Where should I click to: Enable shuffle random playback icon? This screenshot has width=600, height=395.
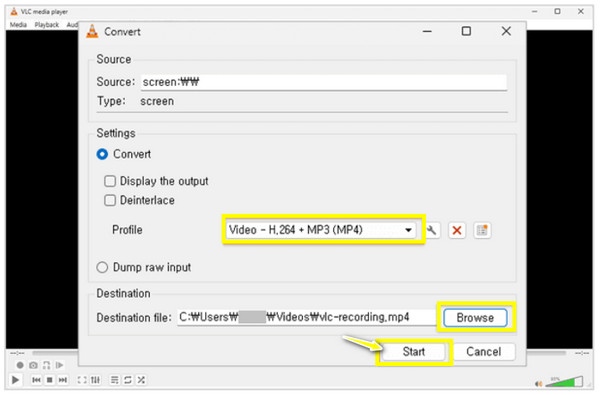coord(141,380)
